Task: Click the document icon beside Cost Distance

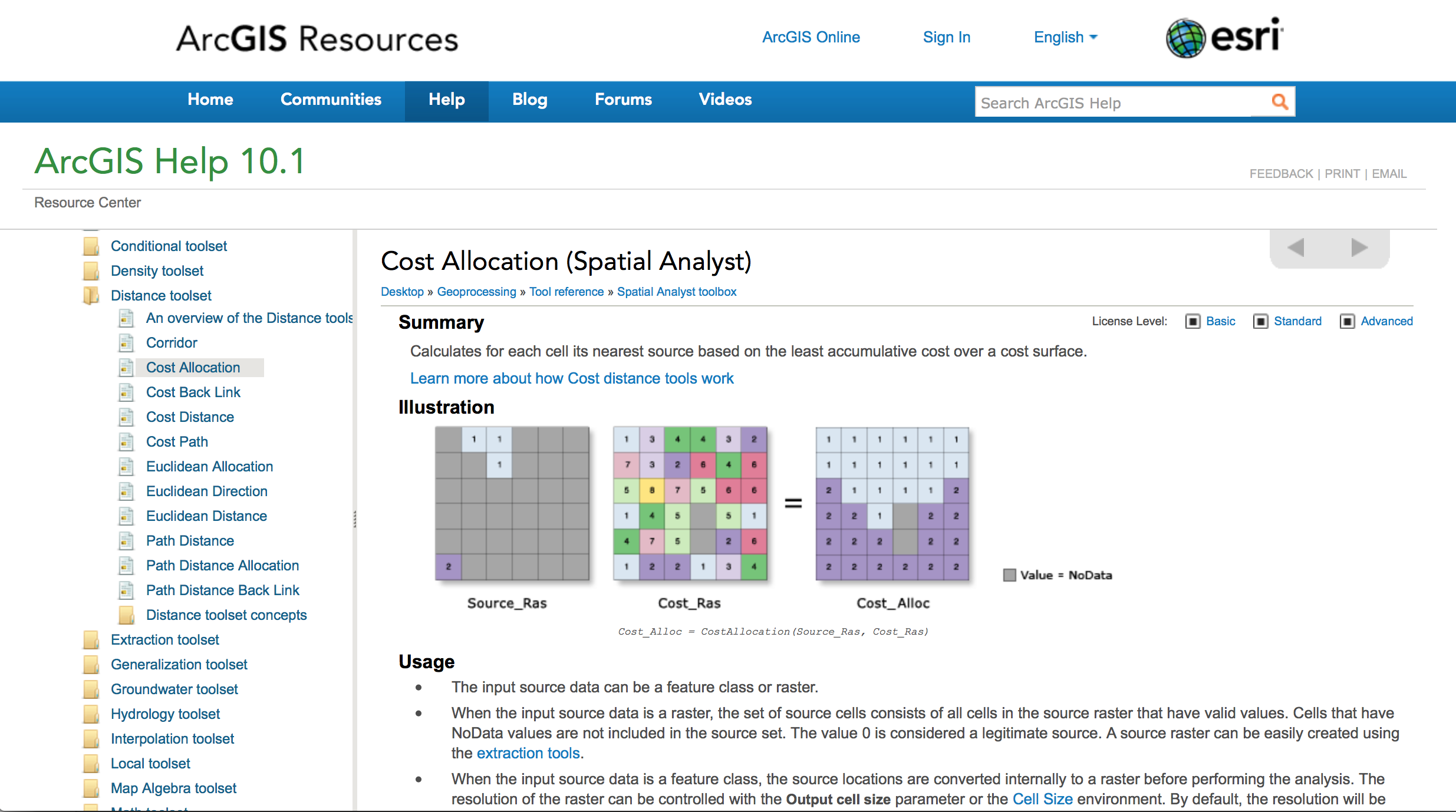Action: point(126,417)
